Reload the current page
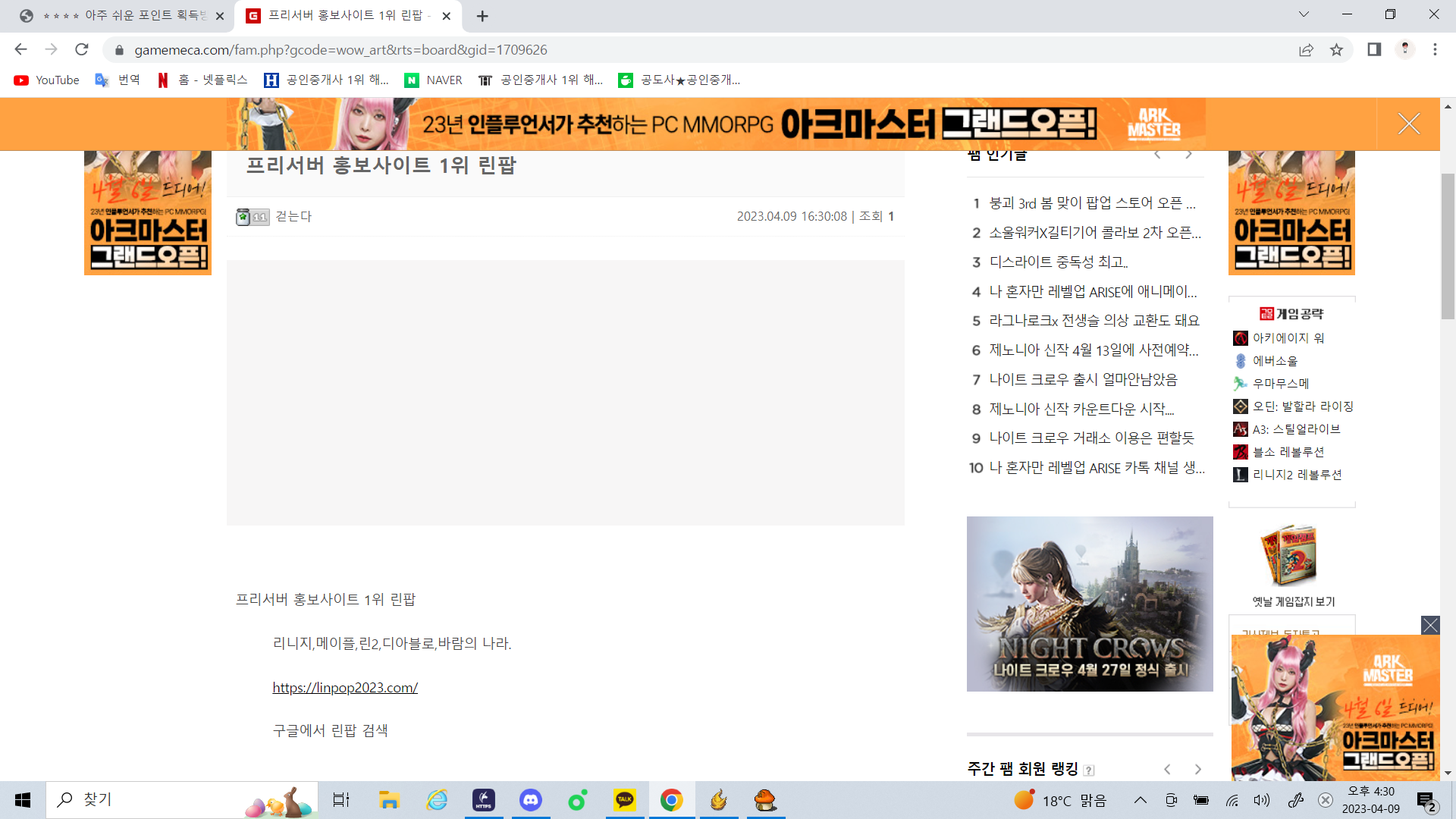The height and width of the screenshot is (819, 1456). pyautogui.click(x=82, y=49)
